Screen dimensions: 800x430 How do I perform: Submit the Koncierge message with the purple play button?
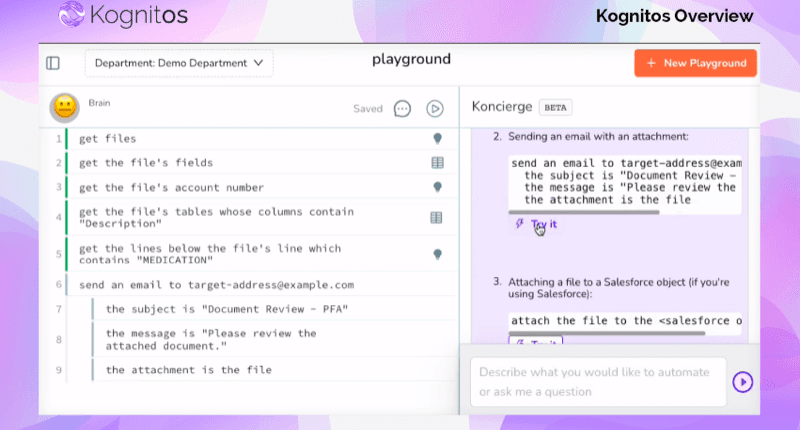pyautogui.click(x=742, y=382)
